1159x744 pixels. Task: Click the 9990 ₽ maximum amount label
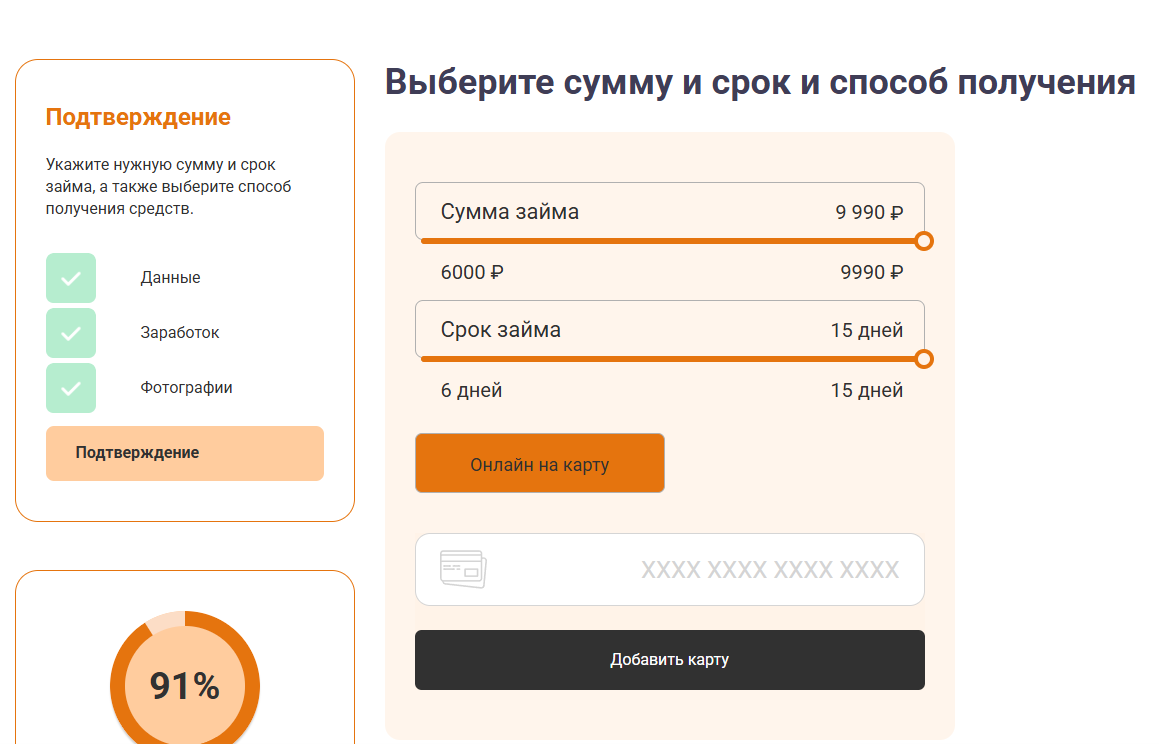pos(871,273)
